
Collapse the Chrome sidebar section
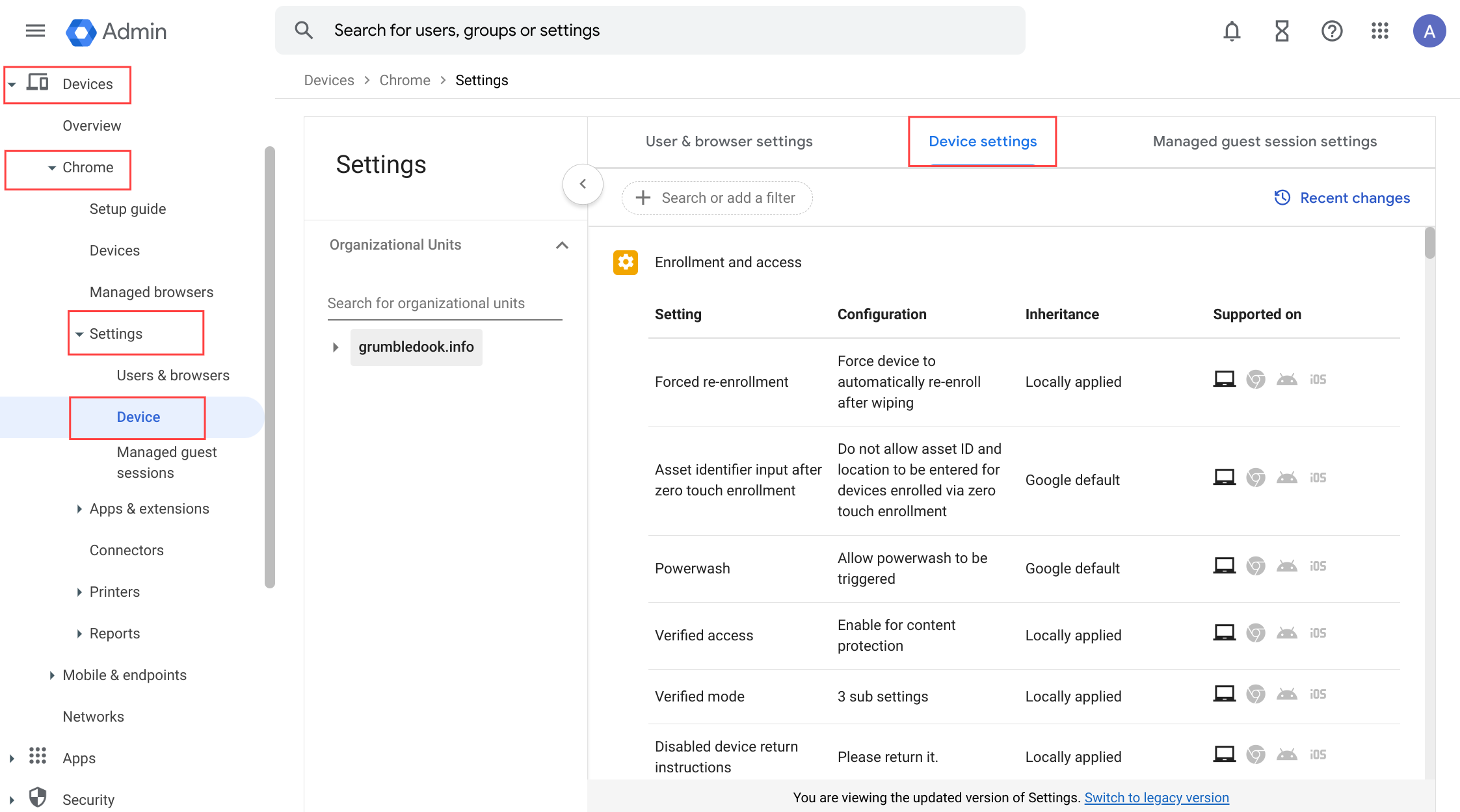pos(52,168)
